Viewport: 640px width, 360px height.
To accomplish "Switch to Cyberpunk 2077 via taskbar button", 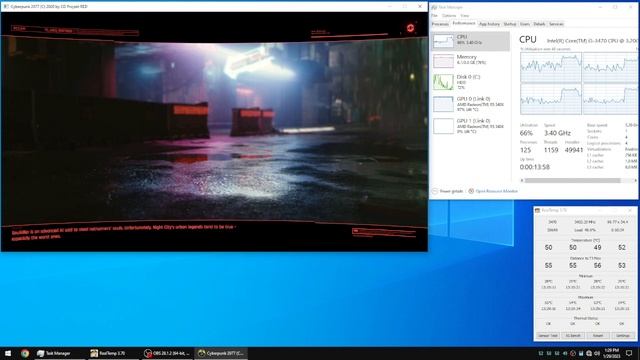I will [x=221, y=353].
